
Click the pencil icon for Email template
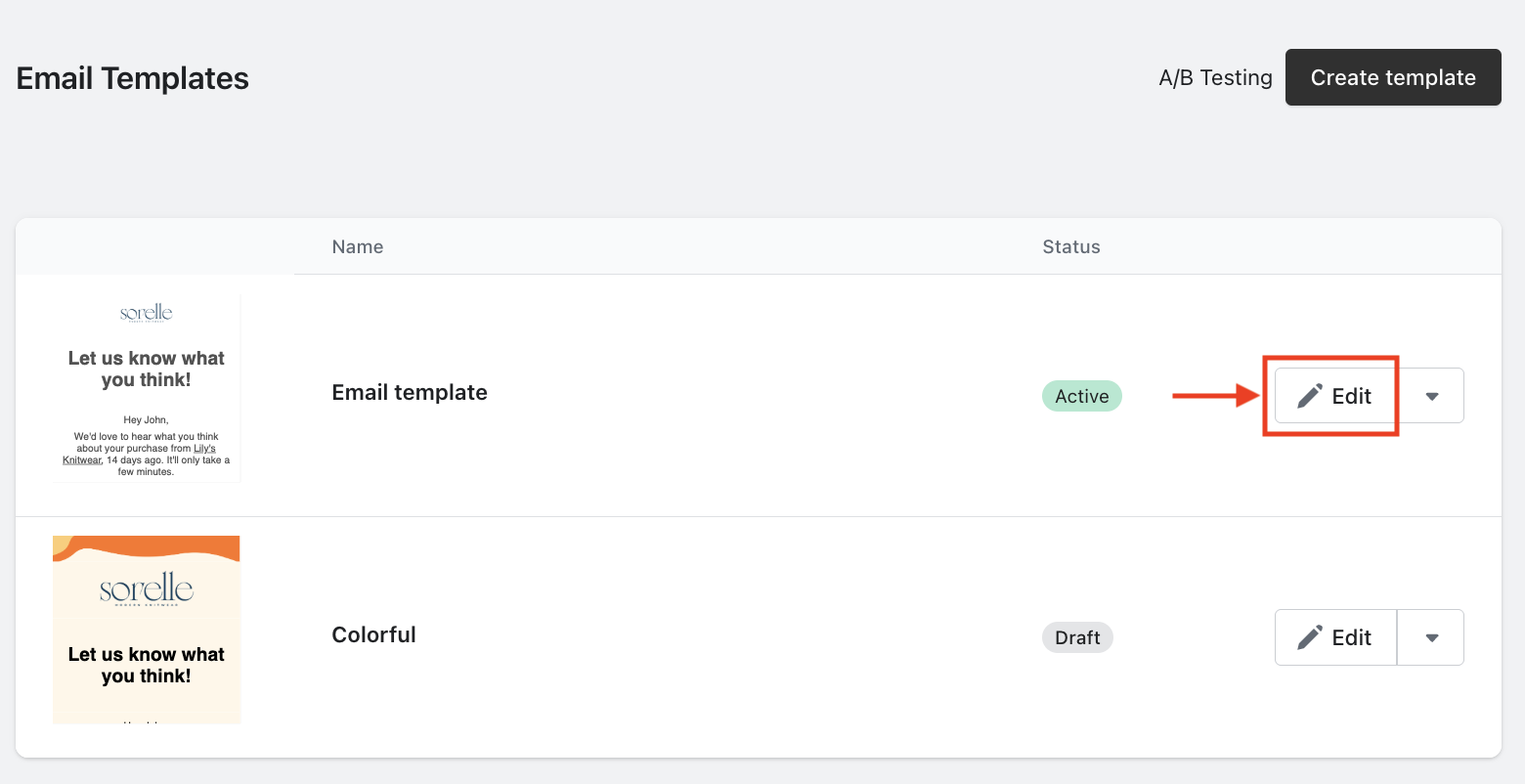tap(1310, 396)
